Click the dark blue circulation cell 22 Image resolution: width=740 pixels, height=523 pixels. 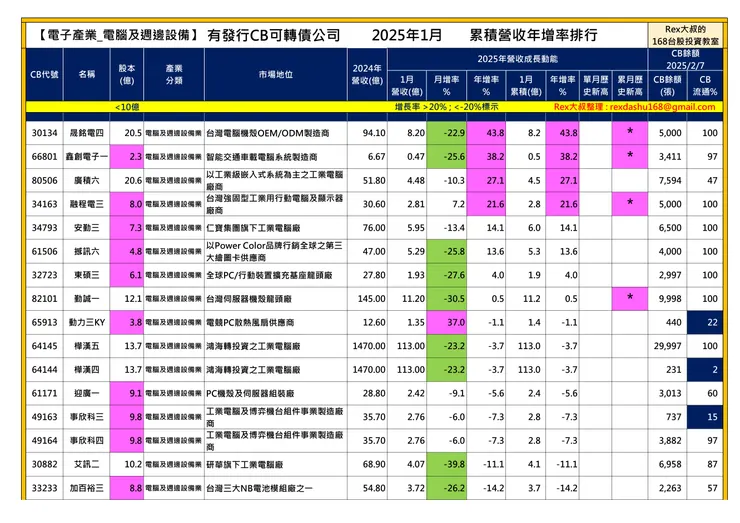pyautogui.click(x=705, y=322)
